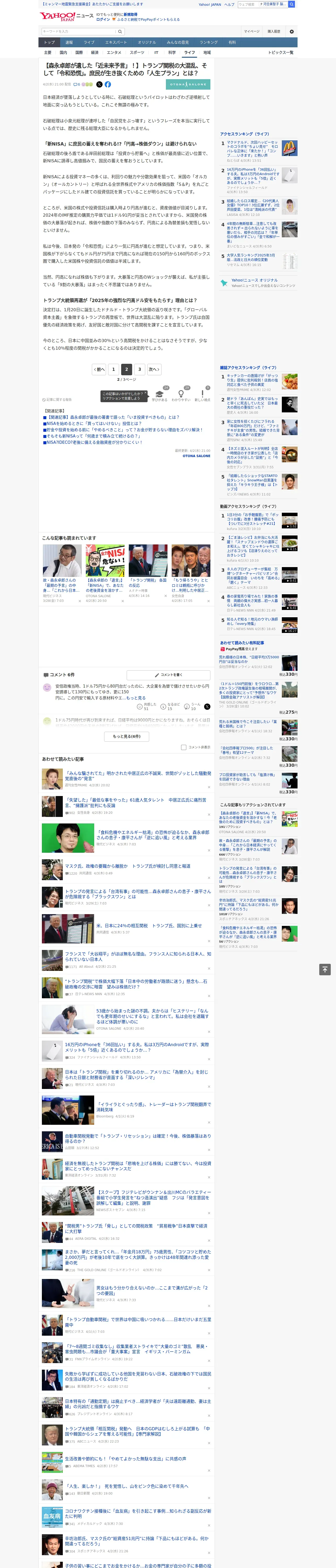Click コメントを書く button

click(x=168, y=675)
